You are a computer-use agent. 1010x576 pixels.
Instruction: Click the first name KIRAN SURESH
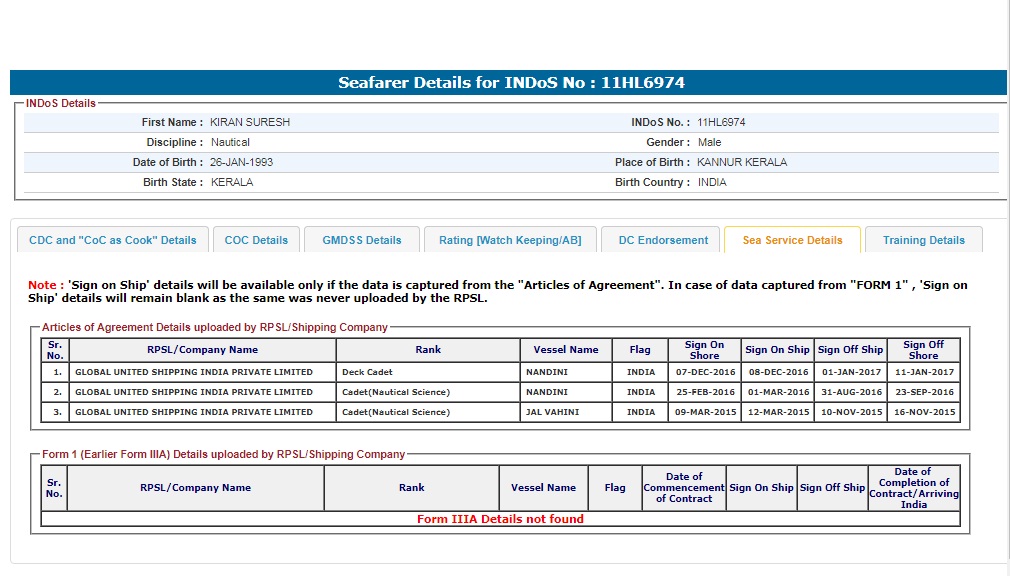click(x=250, y=122)
